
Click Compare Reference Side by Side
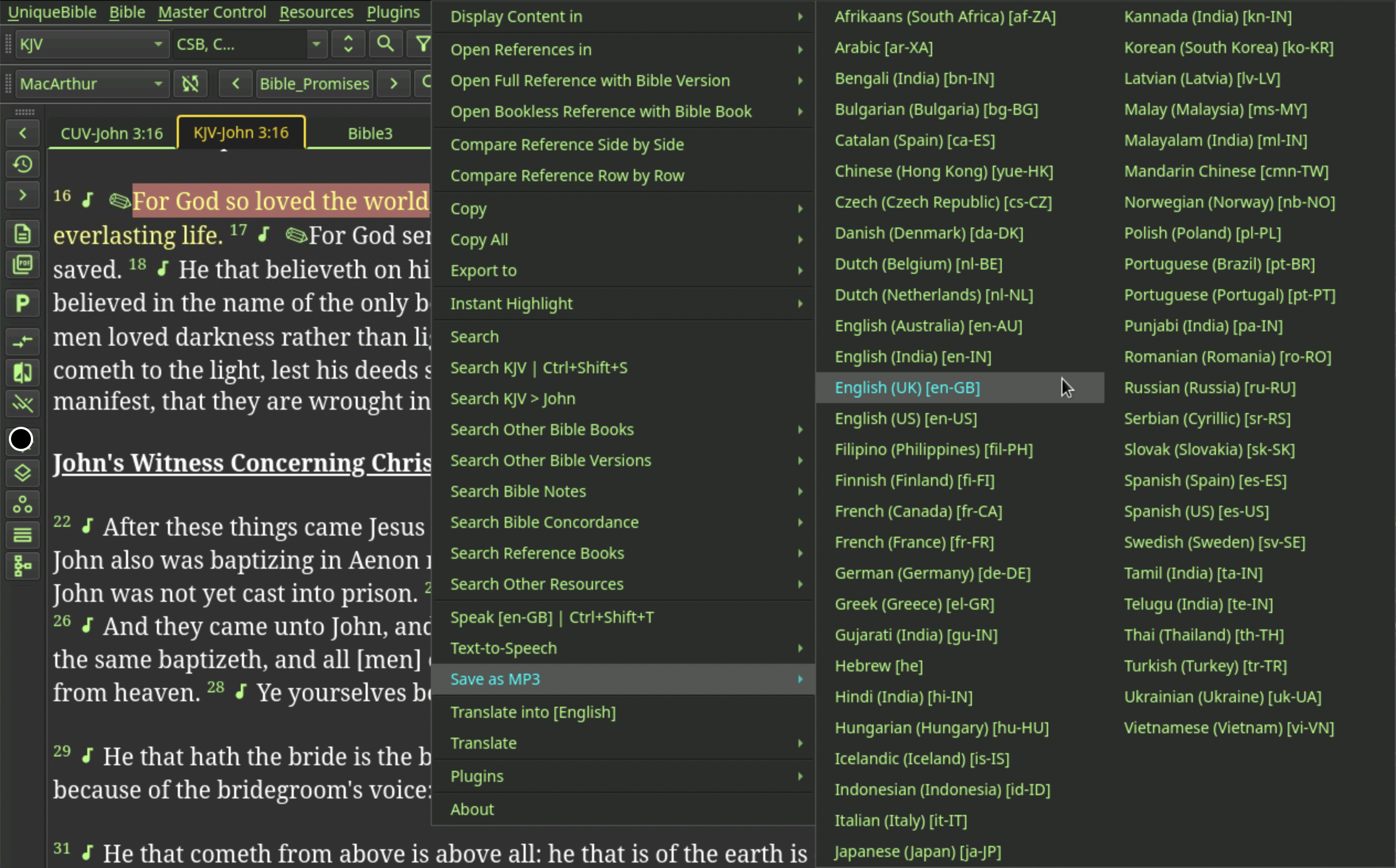point(566,144)
